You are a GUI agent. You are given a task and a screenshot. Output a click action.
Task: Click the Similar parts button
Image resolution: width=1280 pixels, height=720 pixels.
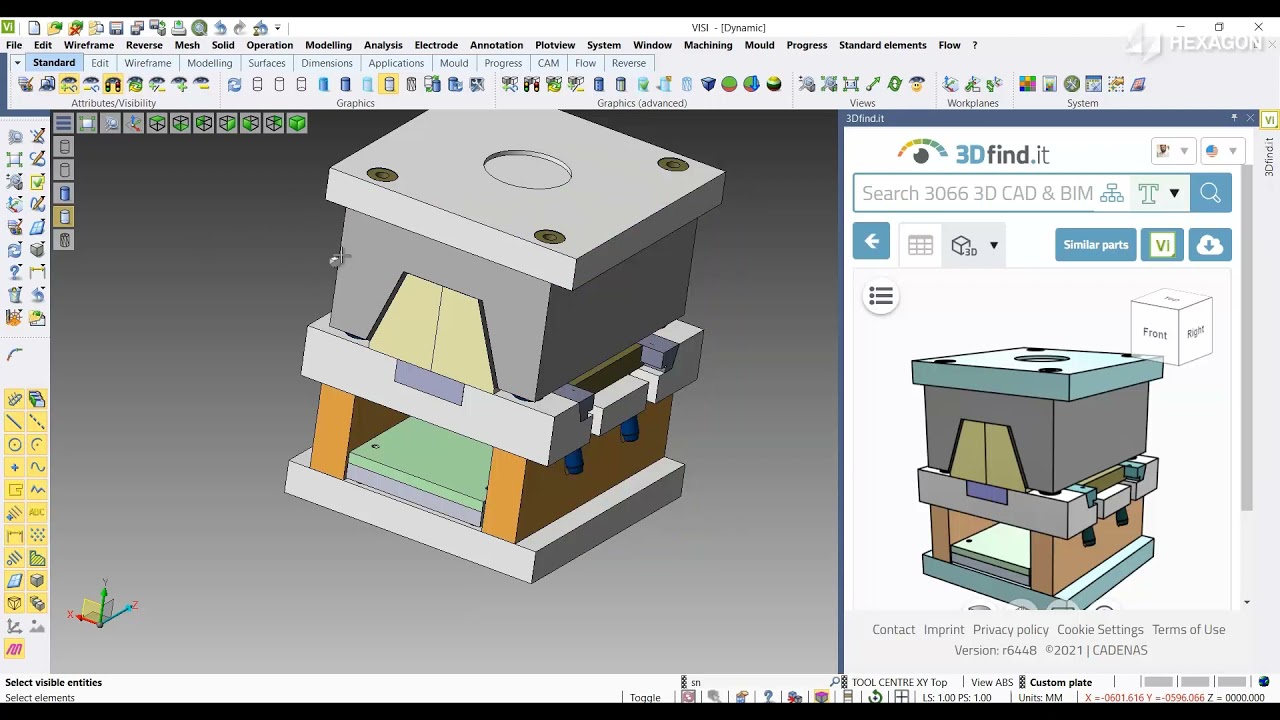[x=1095, y=245]
